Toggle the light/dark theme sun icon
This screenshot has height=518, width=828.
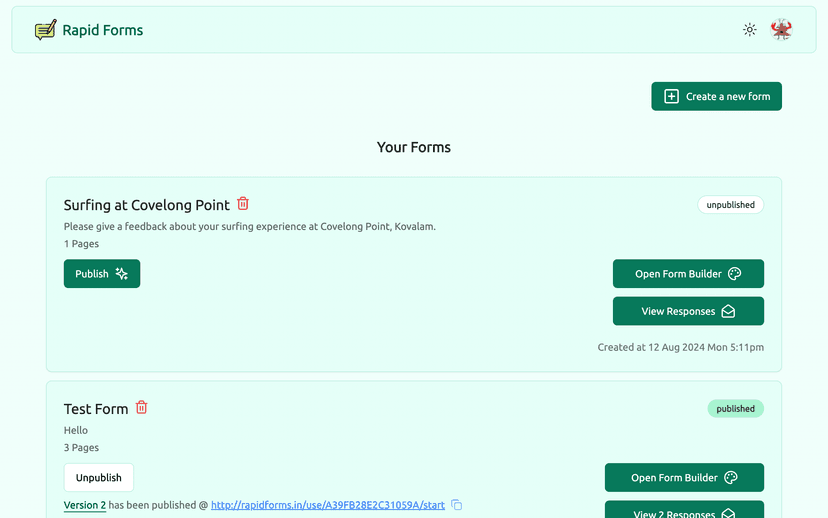point(749,30)
